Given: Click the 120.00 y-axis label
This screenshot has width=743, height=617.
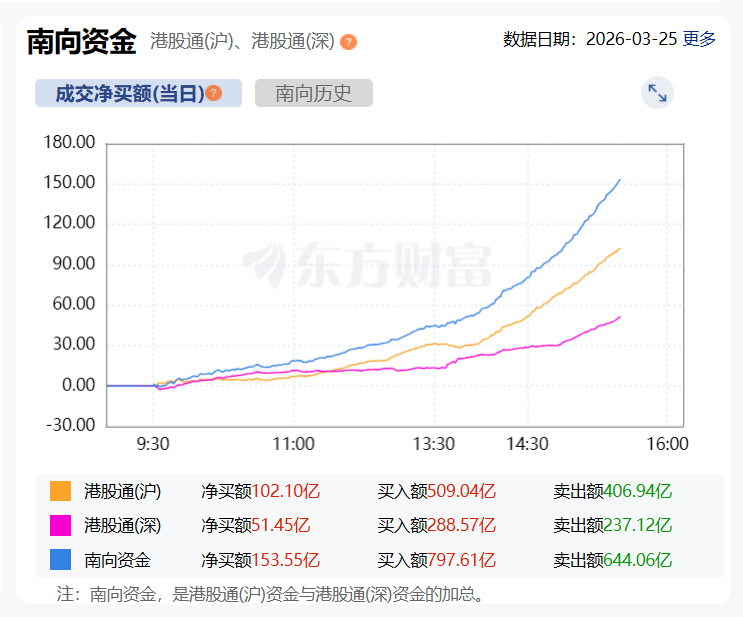Looking at the screenshot, I should (x=69, y=223).
